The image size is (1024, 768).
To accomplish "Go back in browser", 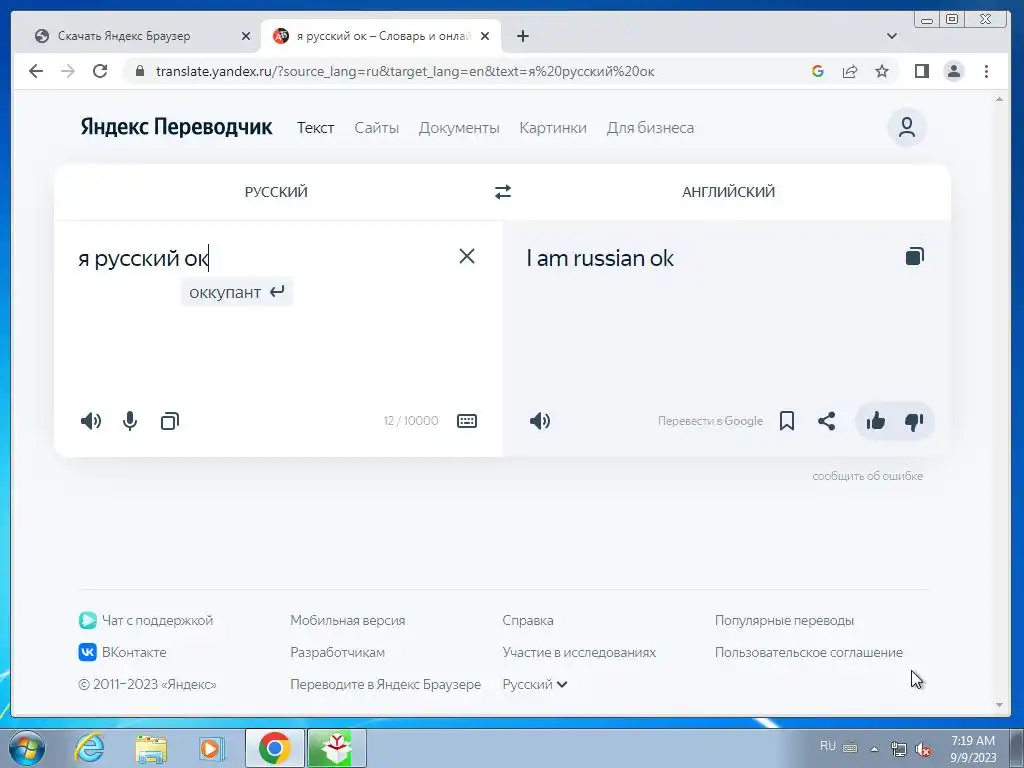I will coord(36,71).
